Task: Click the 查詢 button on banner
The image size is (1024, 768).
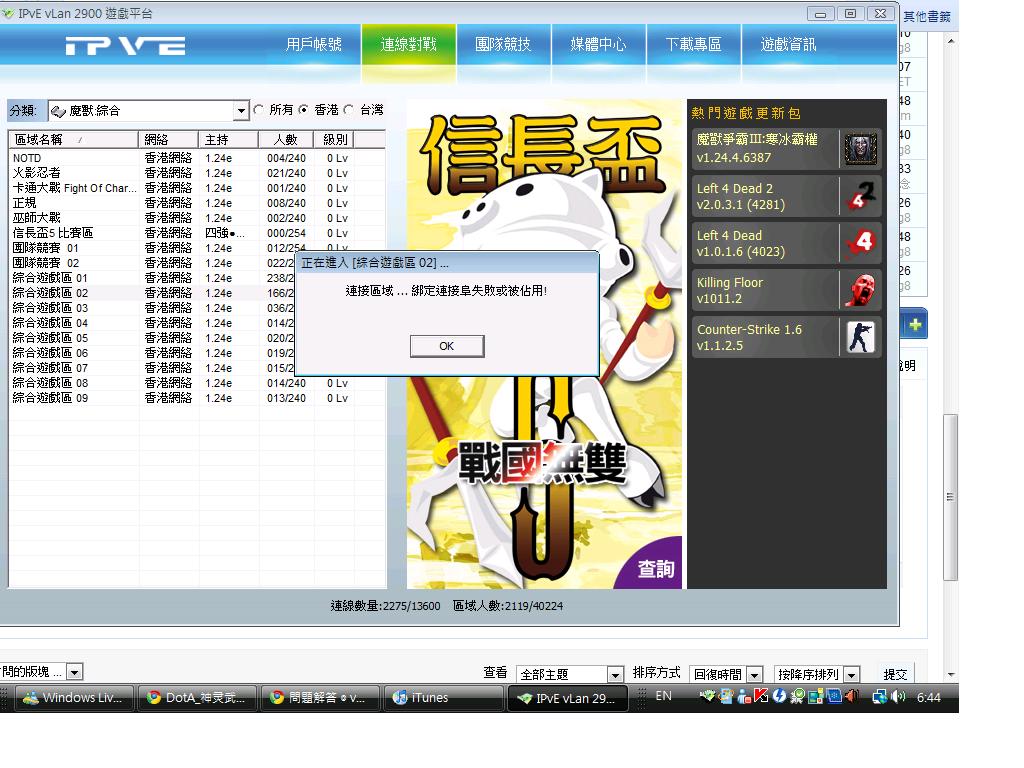Action: 656,569
